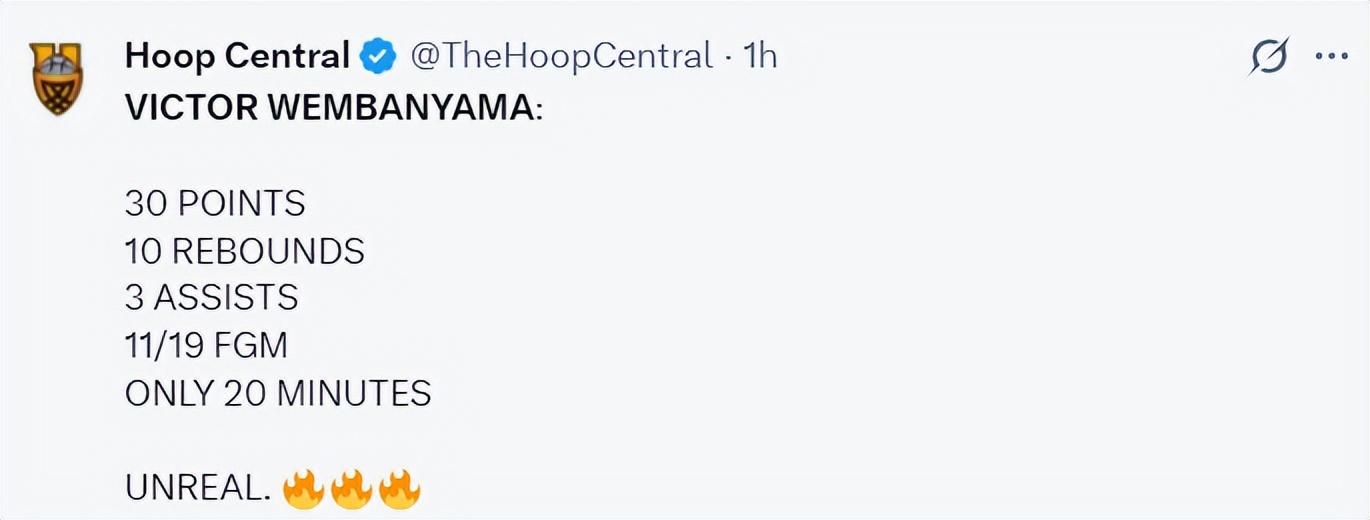Click the middle fire emoji

pos(352,489)
